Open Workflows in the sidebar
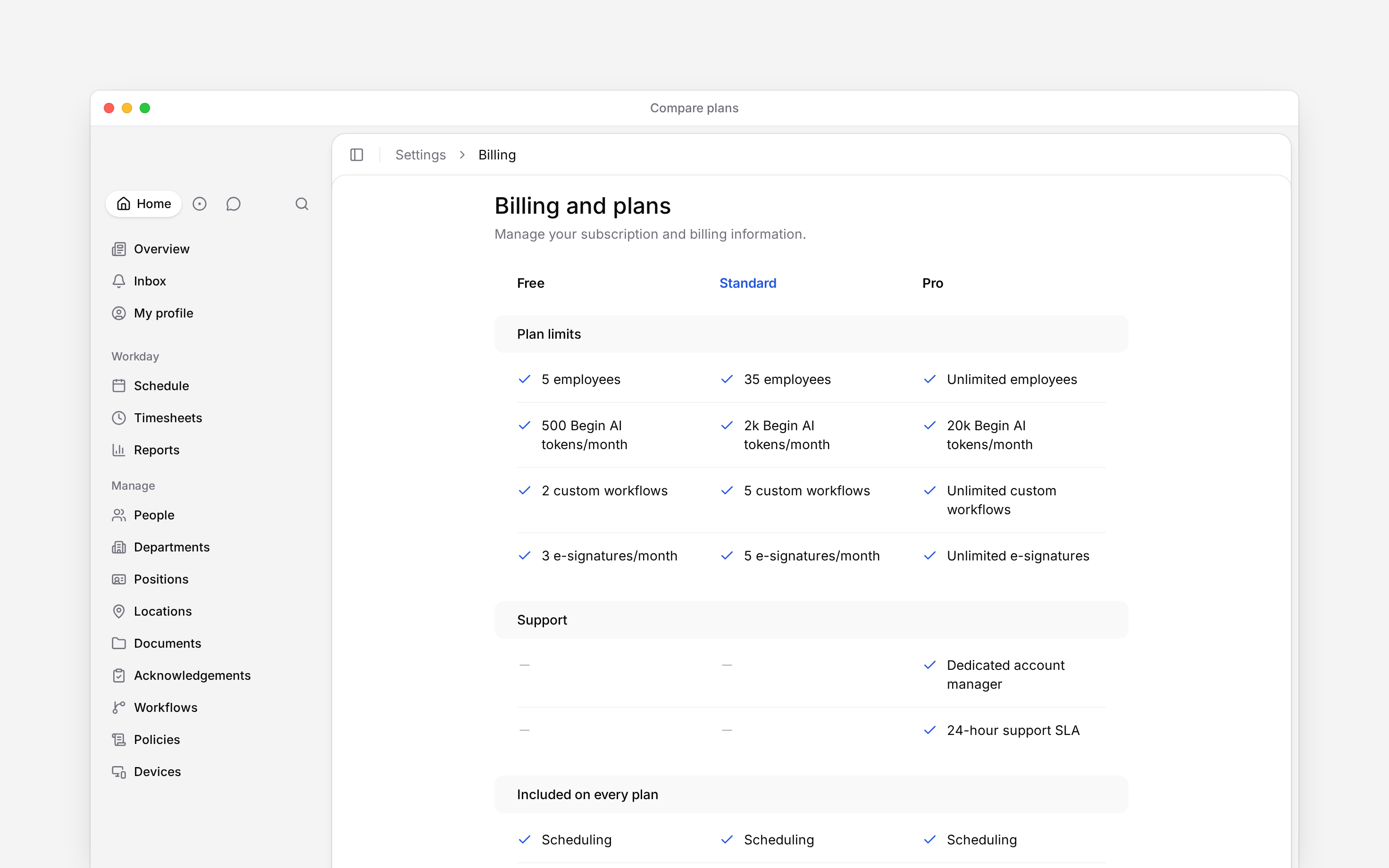Screen dimensions: 1389x868 click(166, 708)
